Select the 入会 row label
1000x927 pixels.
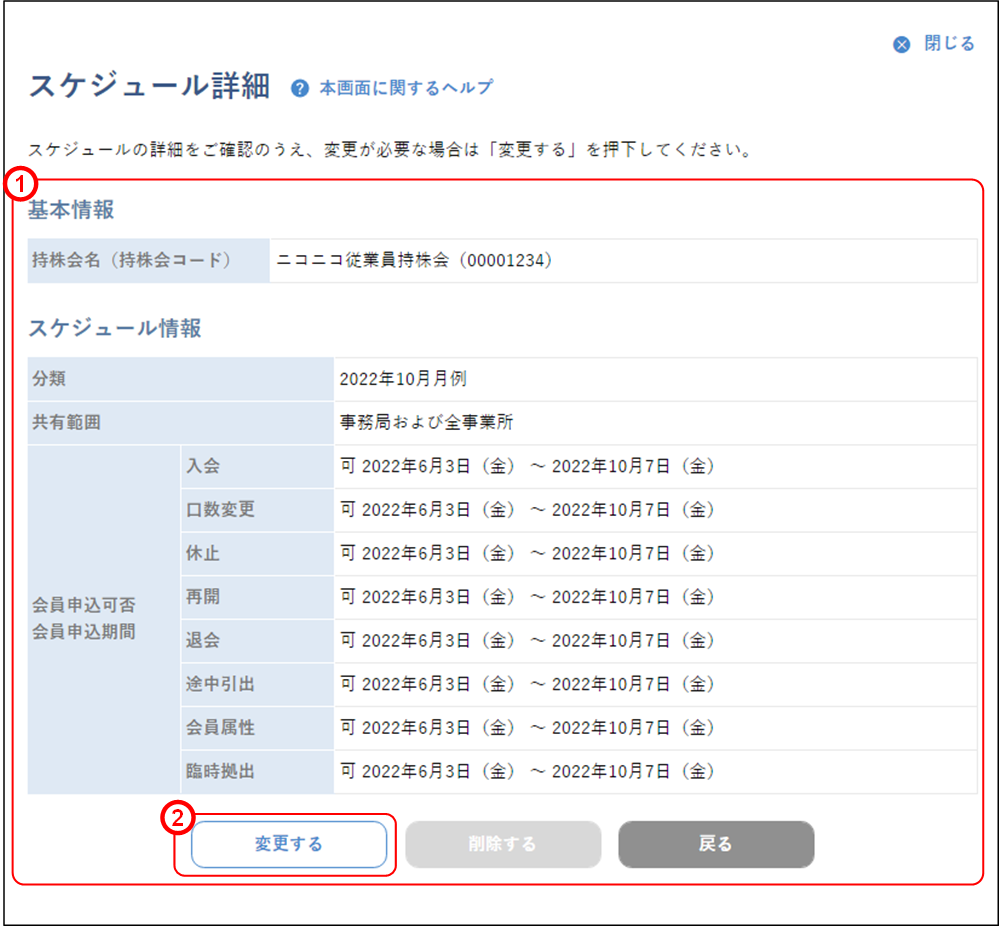tap(203, 466)
